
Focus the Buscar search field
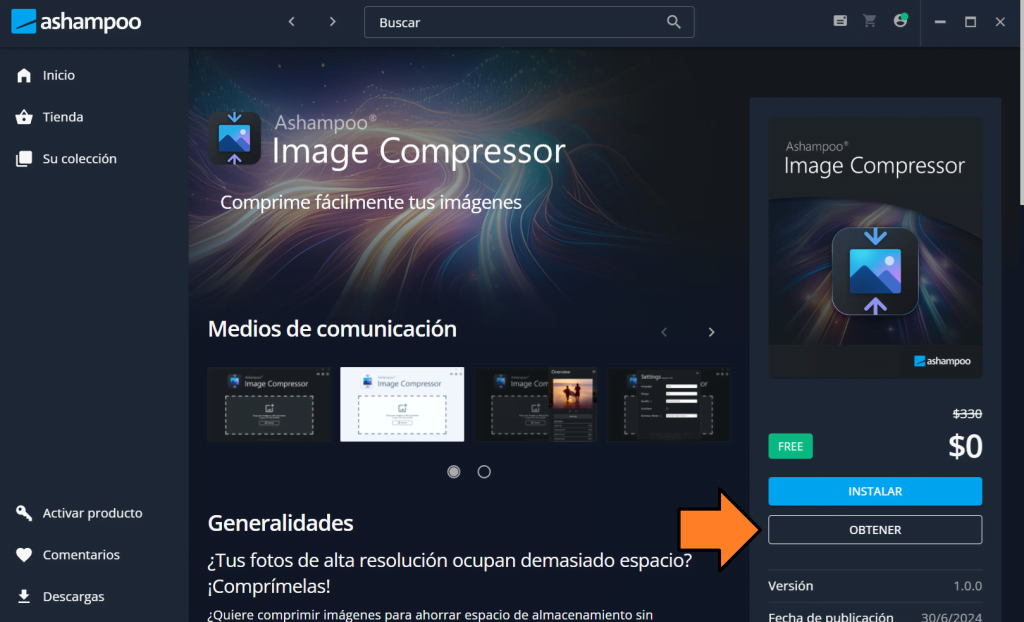pyautogui.click(x=529, y=22)
